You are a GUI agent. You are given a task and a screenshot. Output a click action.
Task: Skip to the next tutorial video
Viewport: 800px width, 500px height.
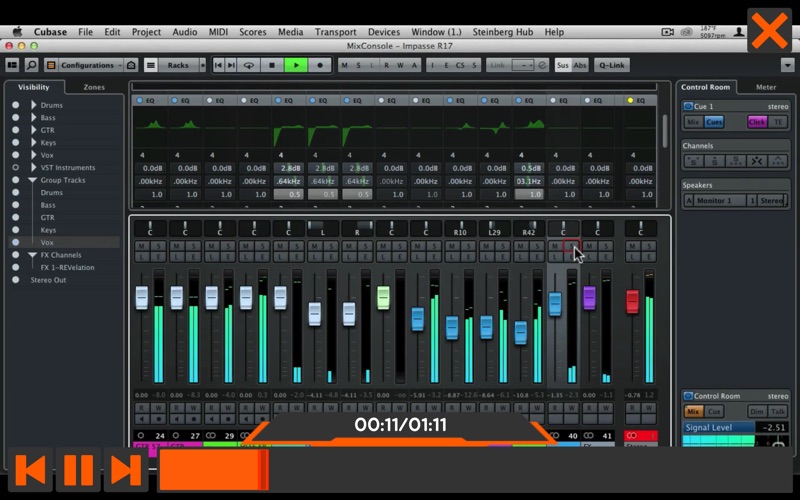point(126,470)
